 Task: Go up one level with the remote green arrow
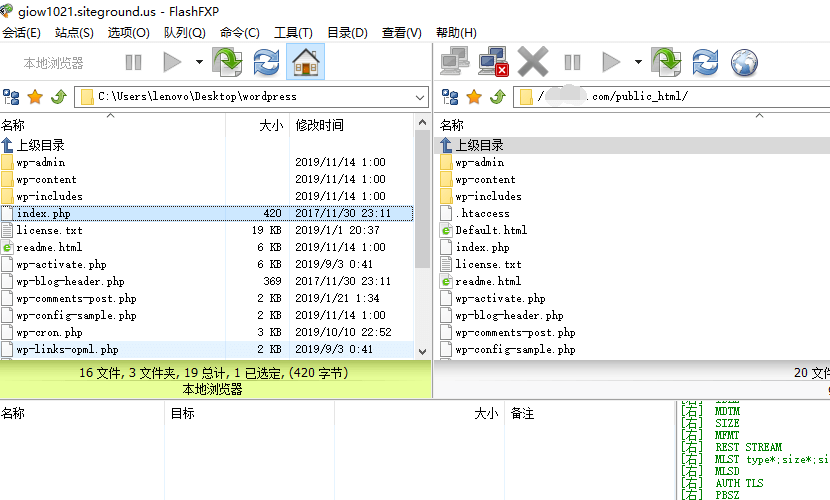click(498, 97)
